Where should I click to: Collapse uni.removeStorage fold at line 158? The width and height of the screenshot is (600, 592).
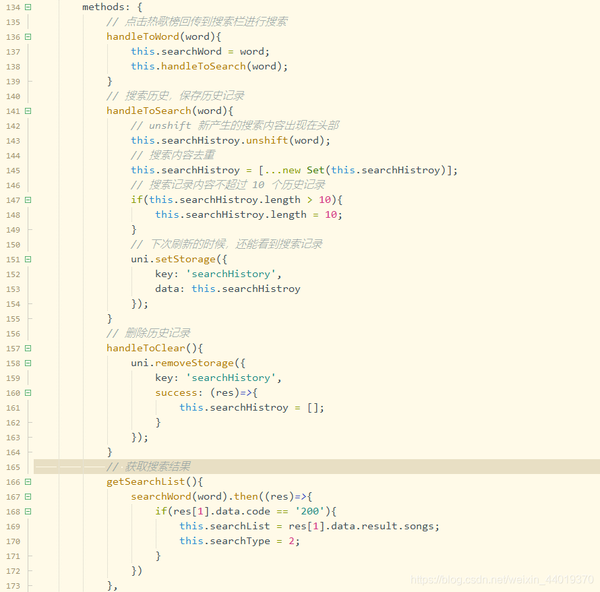(28, 363)
